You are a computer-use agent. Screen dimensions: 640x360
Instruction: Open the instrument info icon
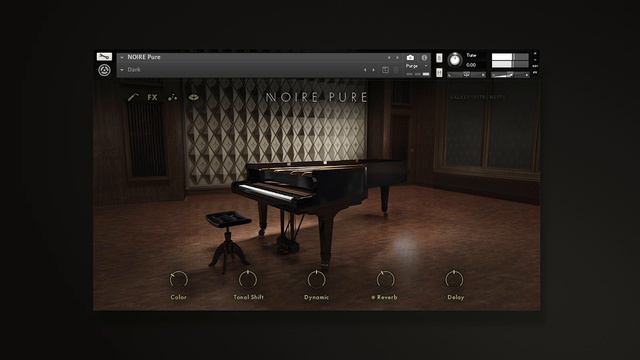pos(424,58)
